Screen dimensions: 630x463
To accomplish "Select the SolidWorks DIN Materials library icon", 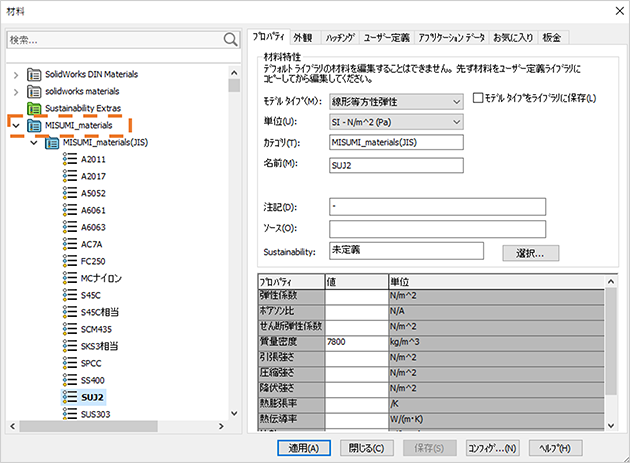I will click(35, 74).
